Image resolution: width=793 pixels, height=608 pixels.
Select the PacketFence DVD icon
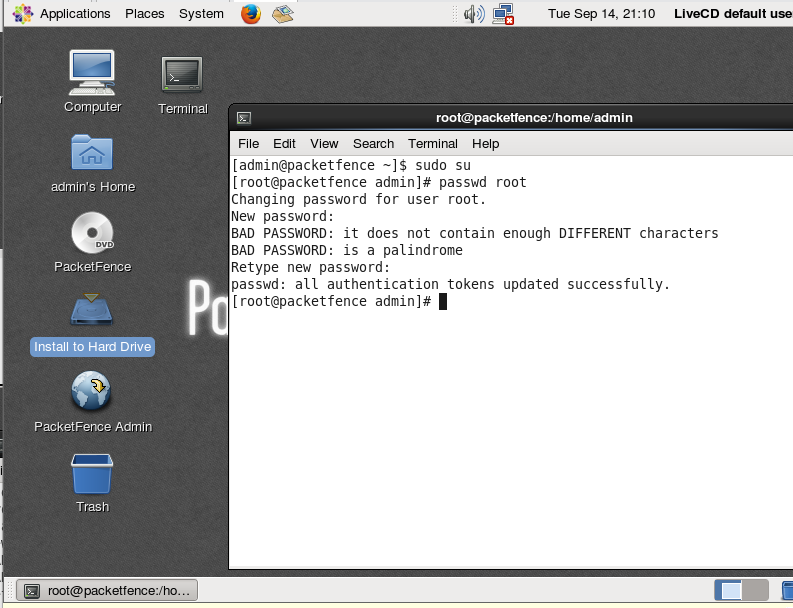click(x=92, y=233)
